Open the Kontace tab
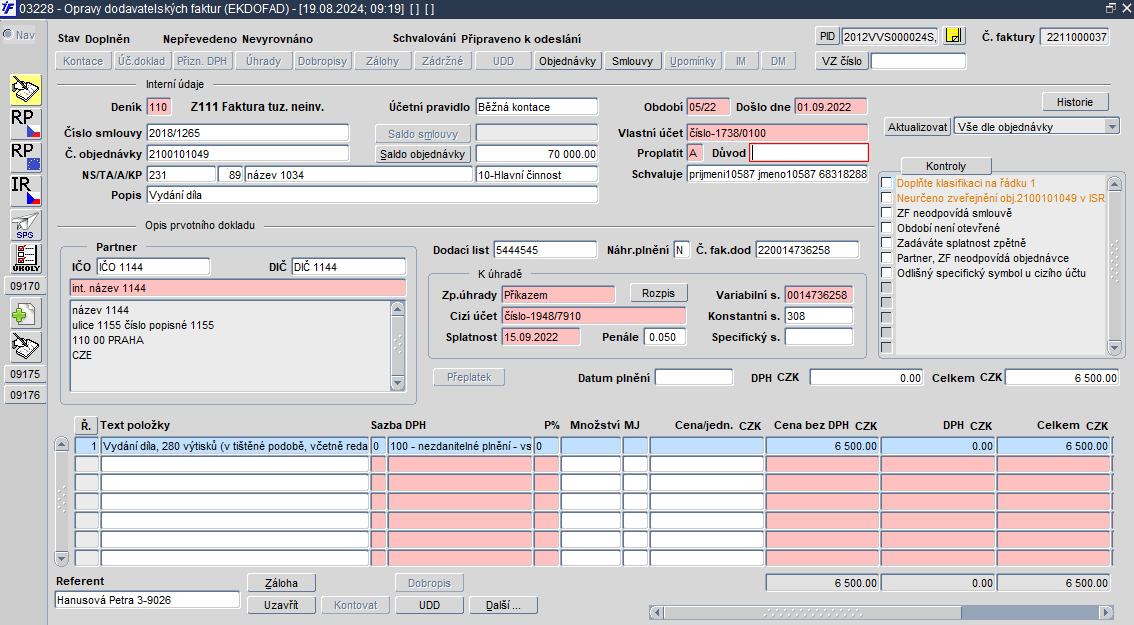The height and width of the screenshot is (625, 1134). coord(83,61)
